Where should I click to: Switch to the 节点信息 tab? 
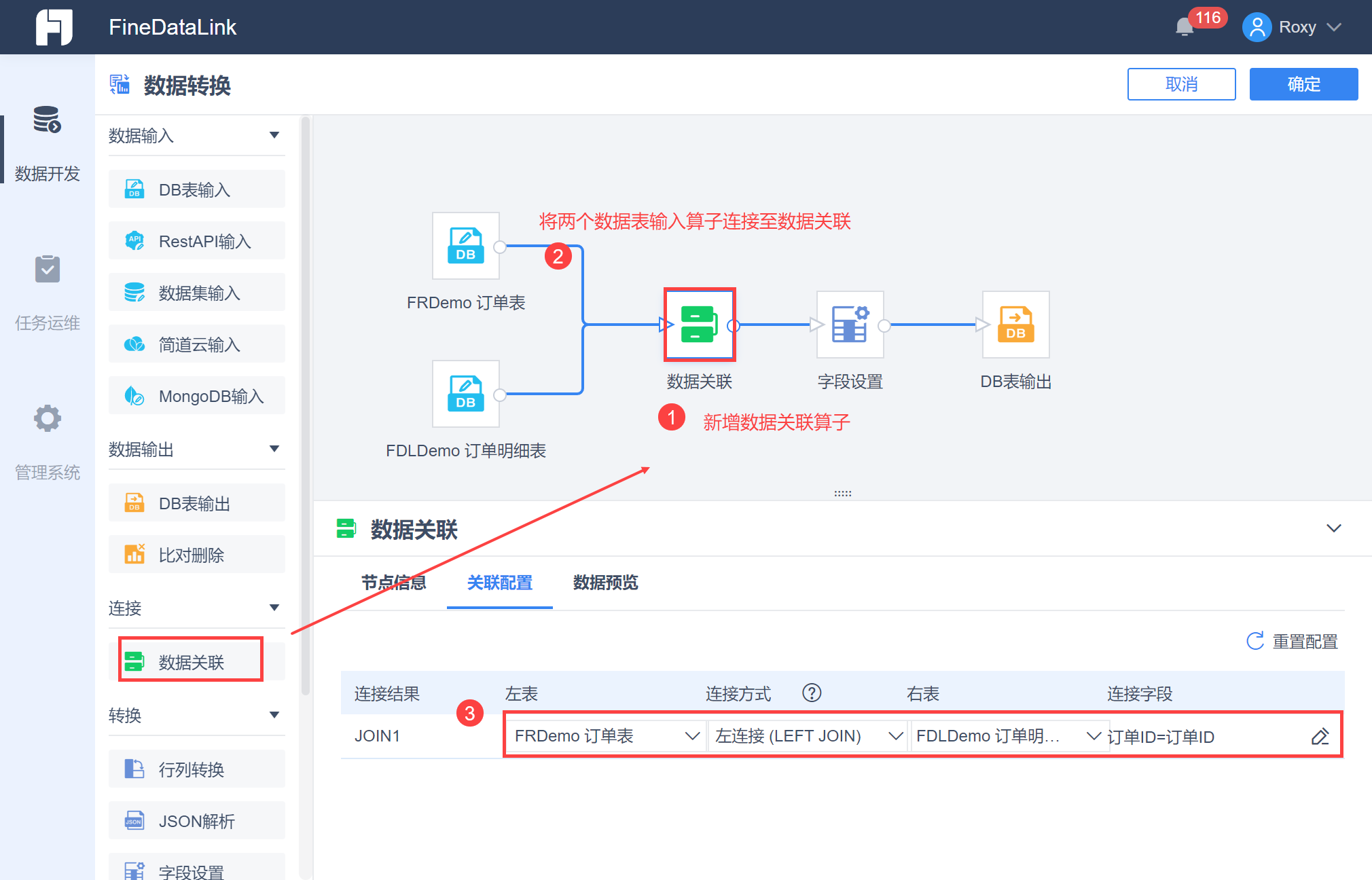coord(393,583)
